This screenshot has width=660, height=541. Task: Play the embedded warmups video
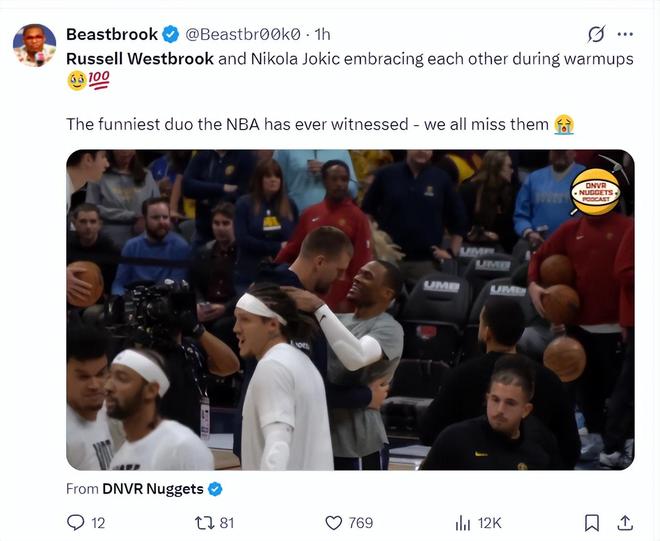click(x=350, y=310)
